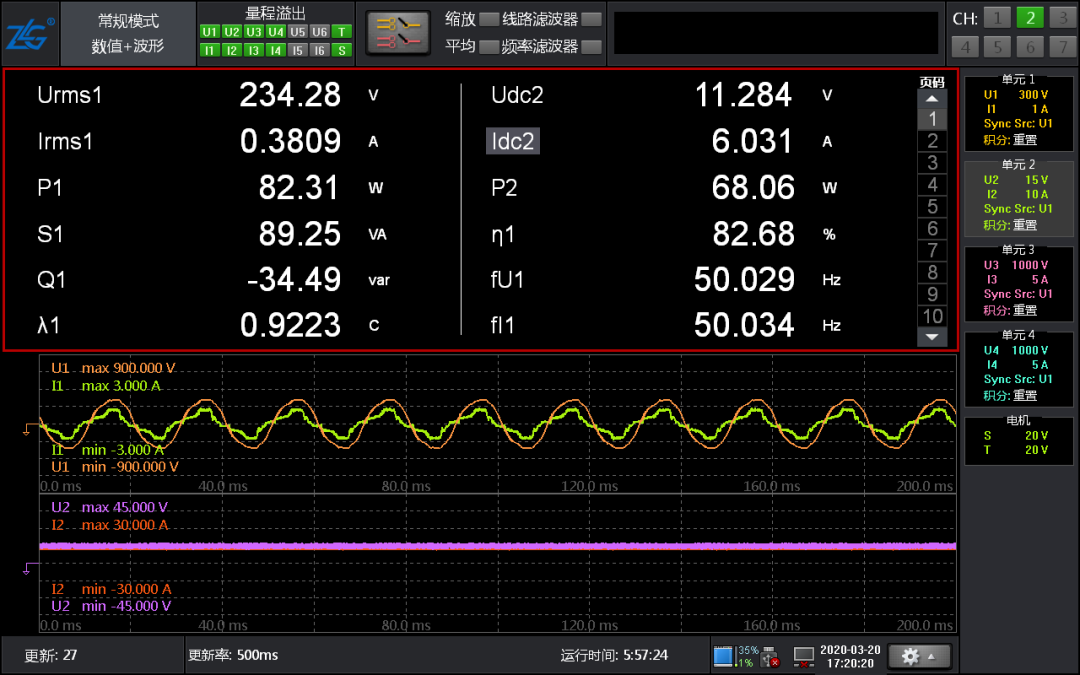
Task: Click the network disconnected monitor icon
Action: [x=803, y=656]
